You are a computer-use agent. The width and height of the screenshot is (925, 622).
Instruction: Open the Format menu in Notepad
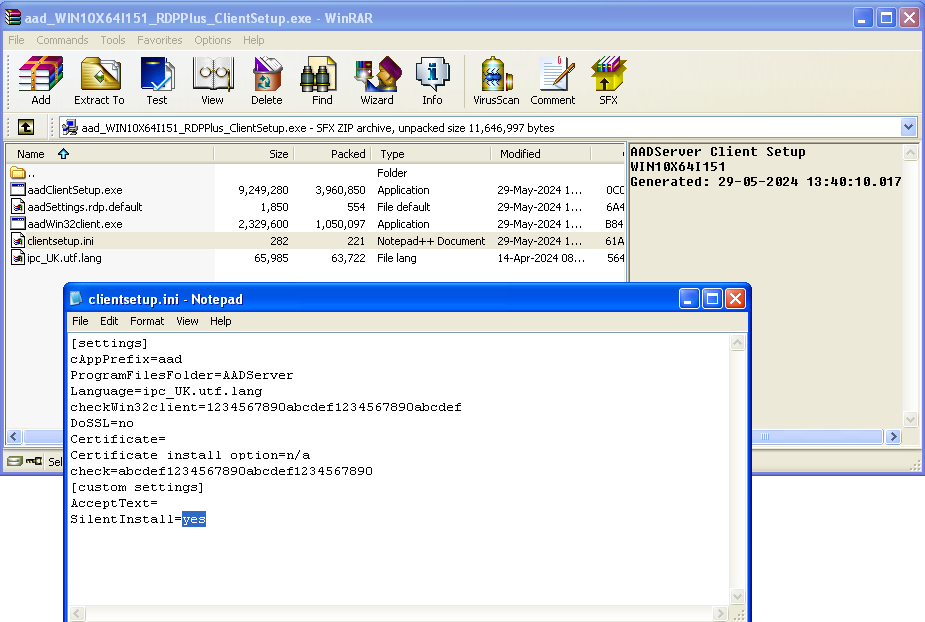tap(147, 321)
